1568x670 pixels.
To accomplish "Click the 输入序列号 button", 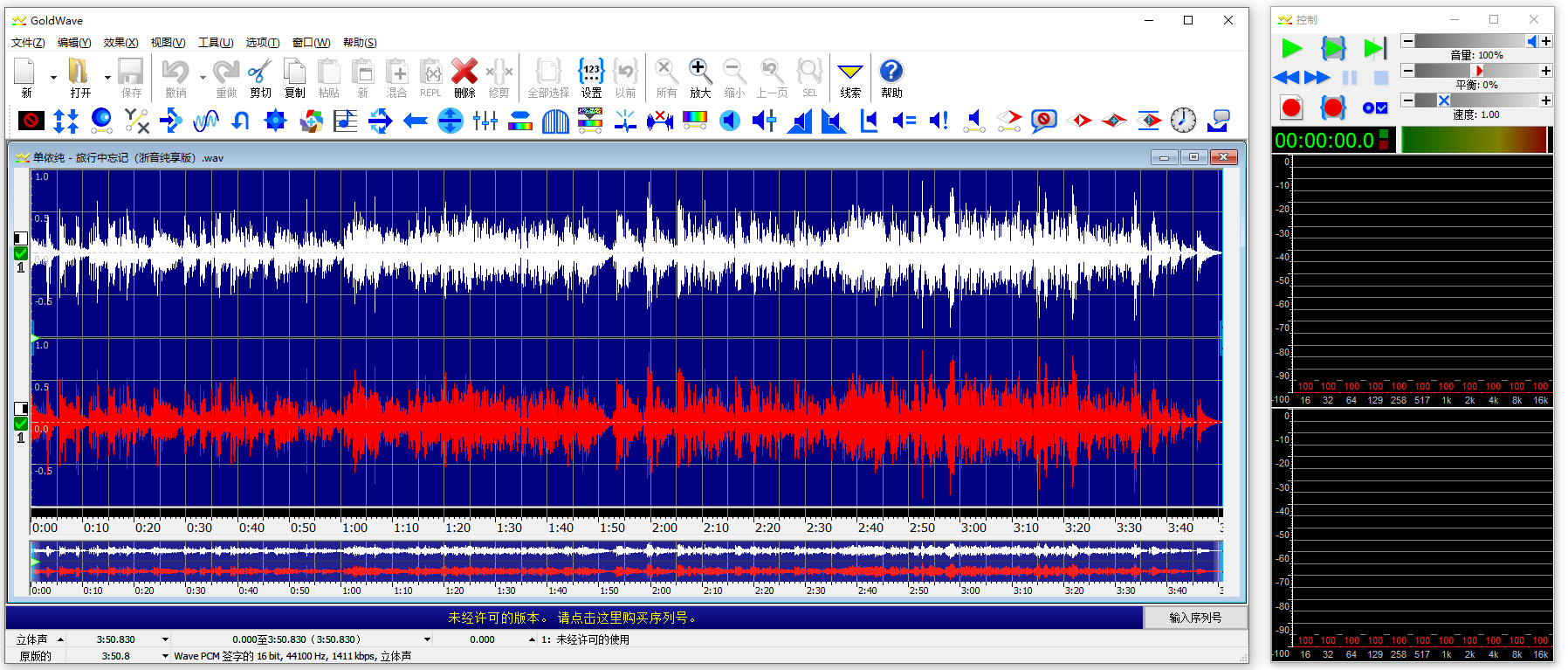I will [1195, 618].
